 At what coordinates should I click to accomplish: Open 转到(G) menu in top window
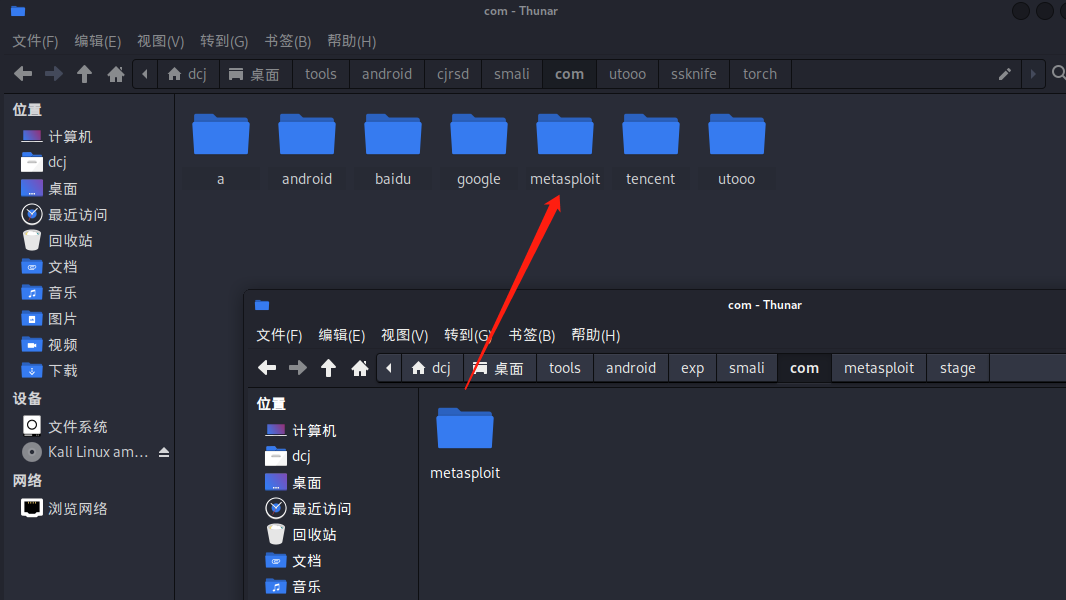tap(224, 41)
